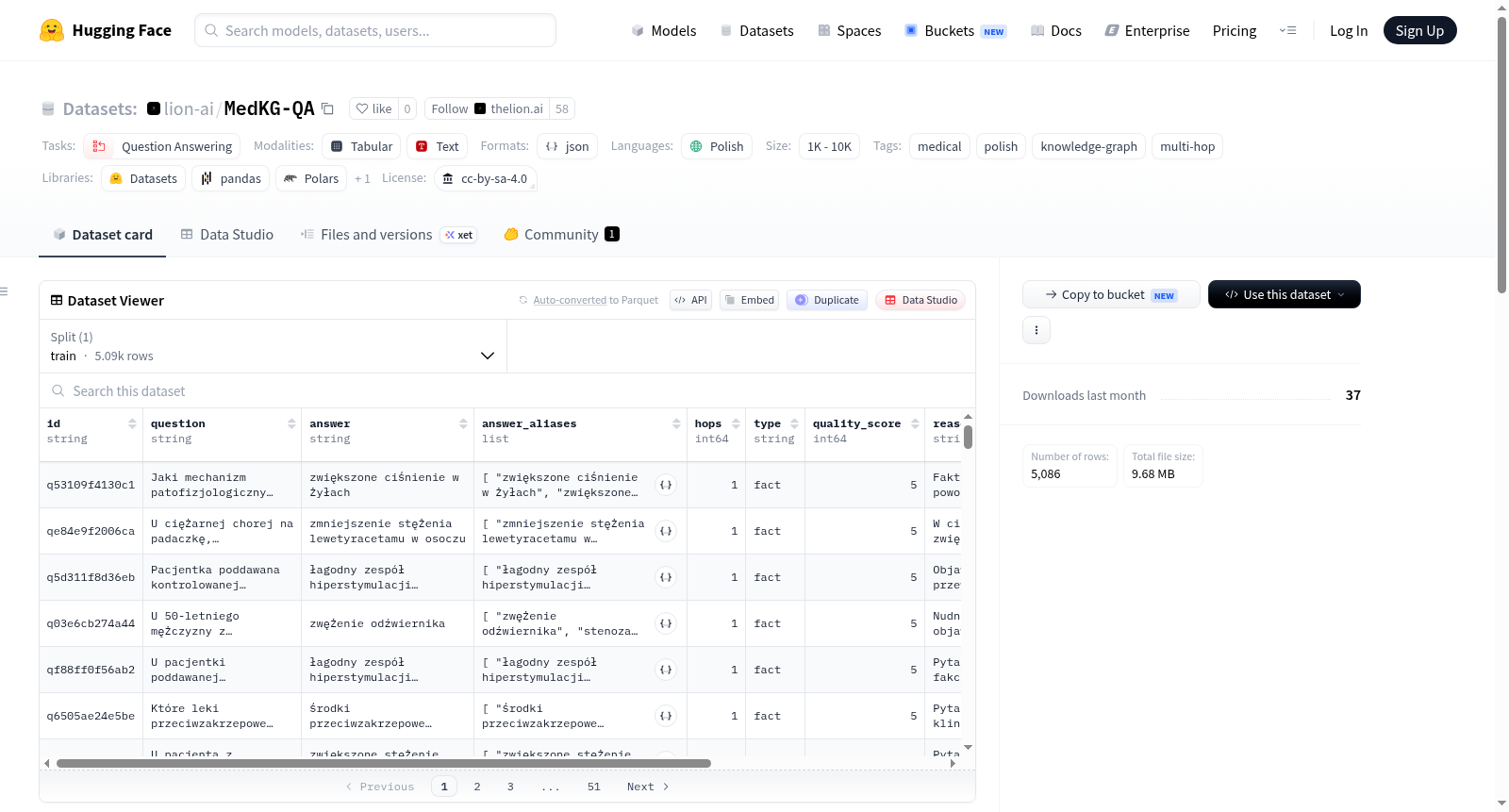Go to page 2 of results

click(477, 787)
